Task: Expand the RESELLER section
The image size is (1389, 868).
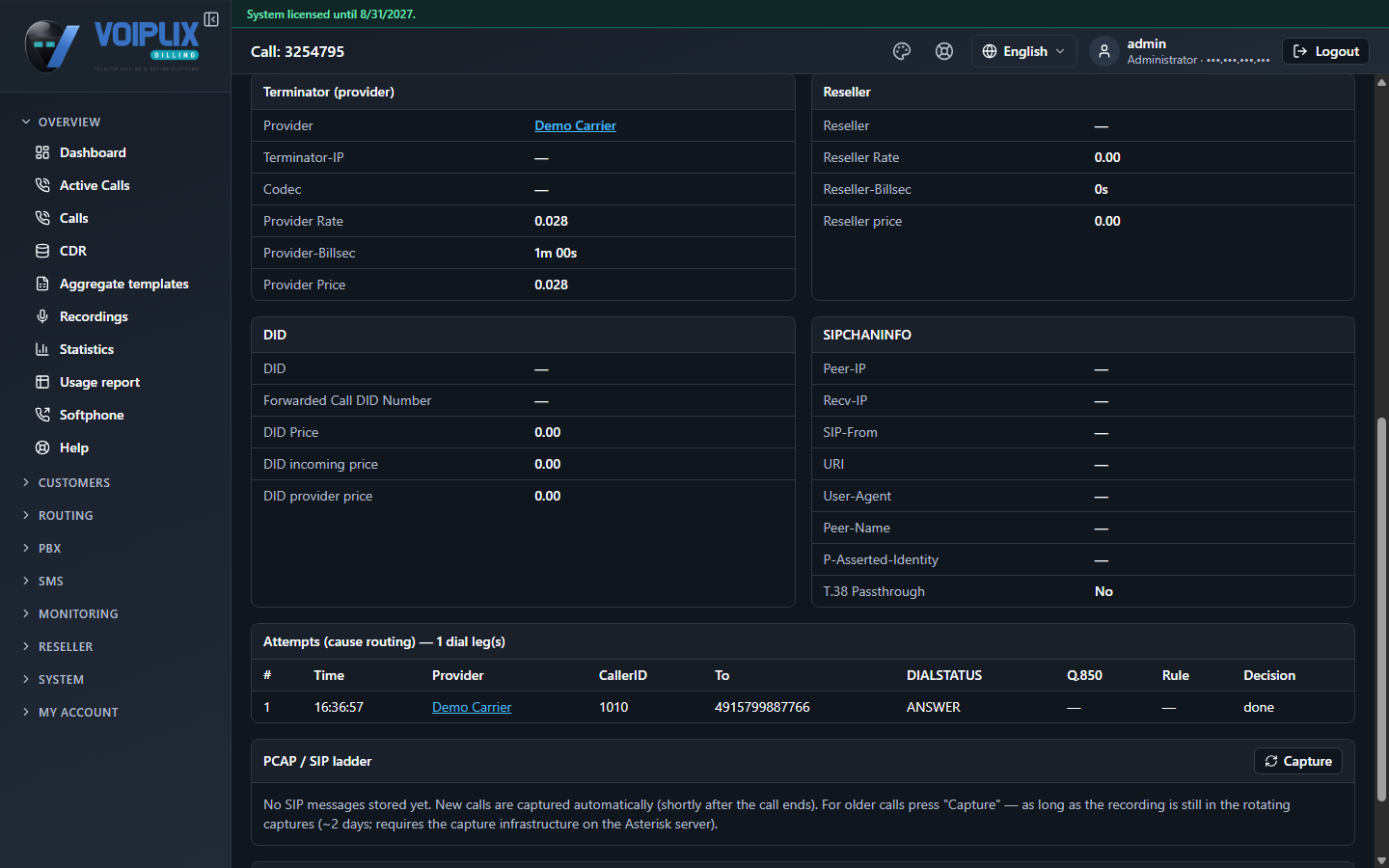Action: 66,646
